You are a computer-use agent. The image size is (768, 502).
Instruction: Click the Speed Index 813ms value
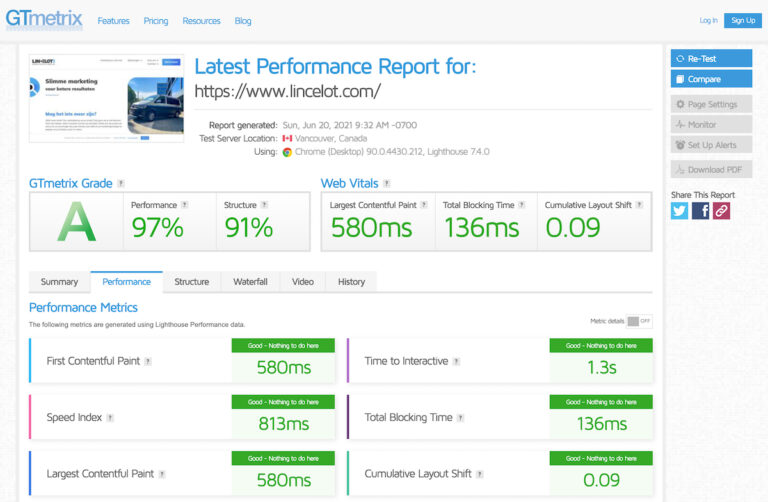point(284,424)
